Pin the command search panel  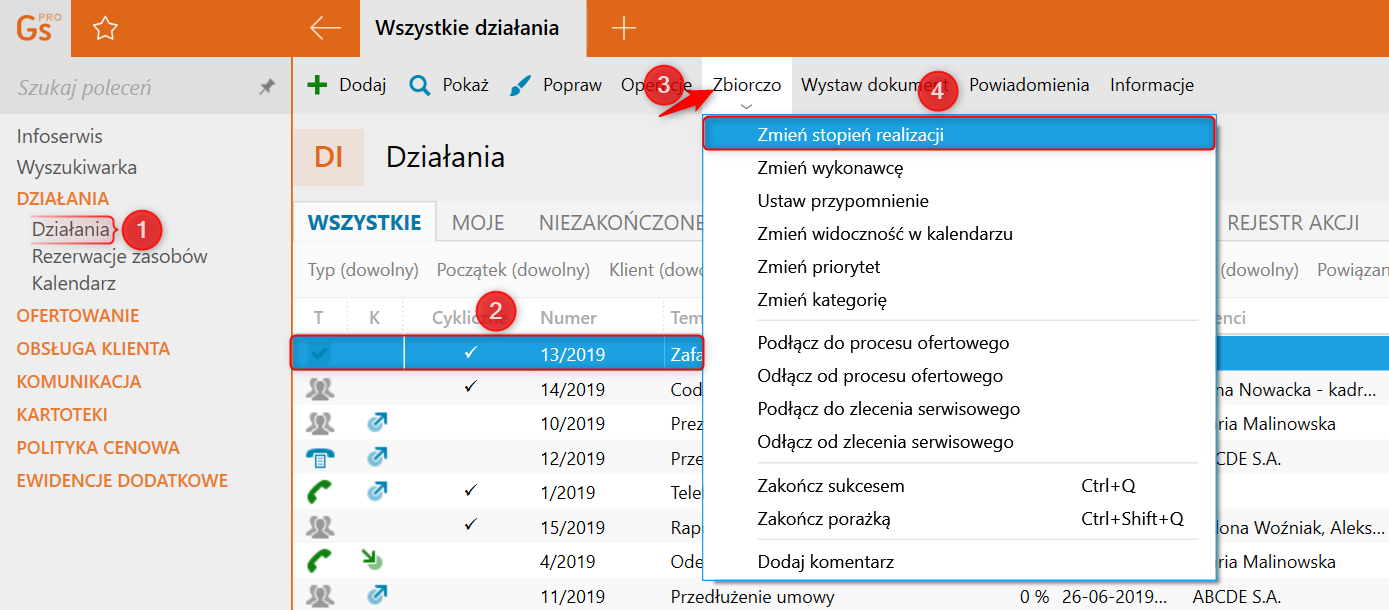266,88
